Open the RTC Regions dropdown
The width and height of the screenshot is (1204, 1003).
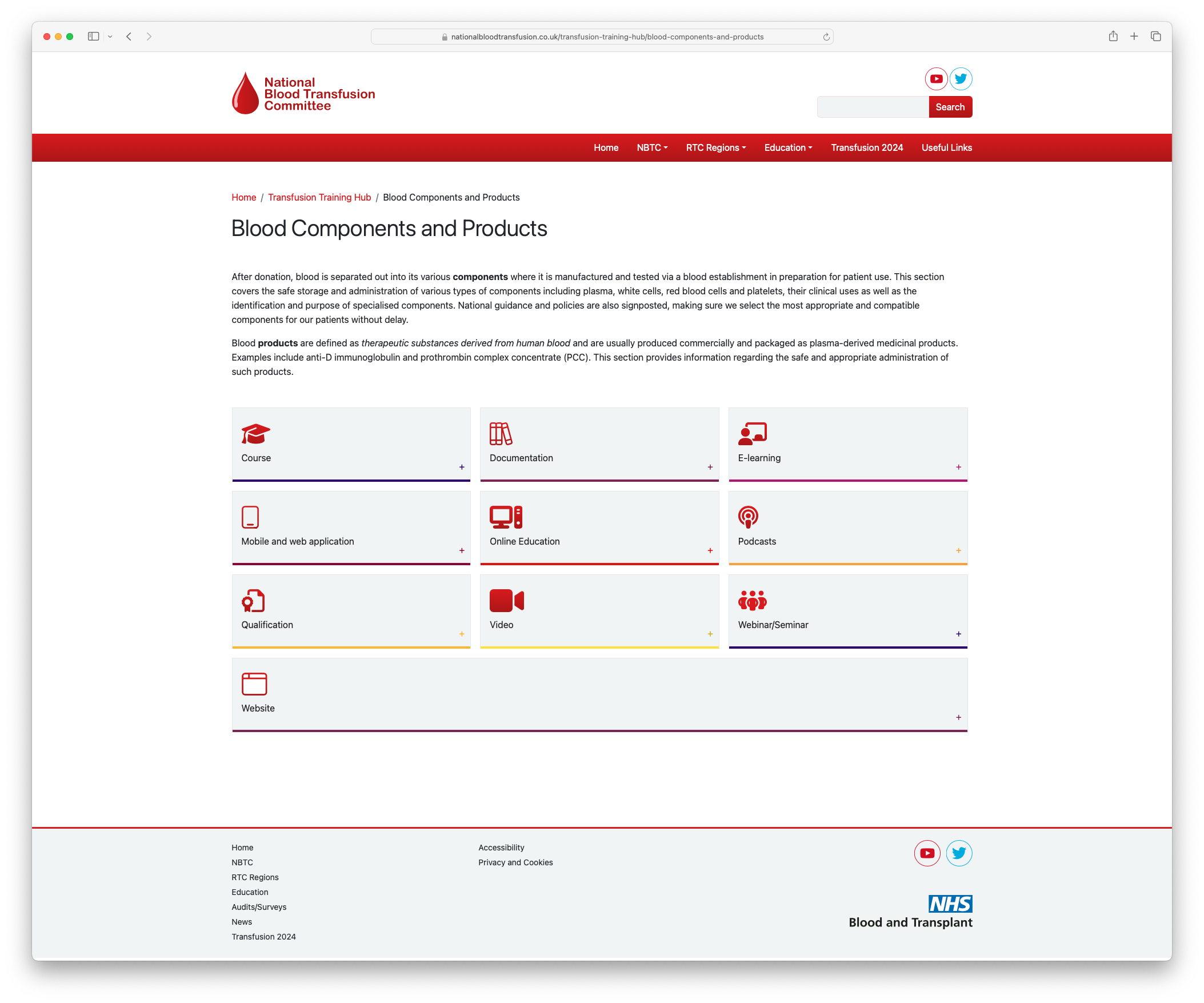coord(715,147)
